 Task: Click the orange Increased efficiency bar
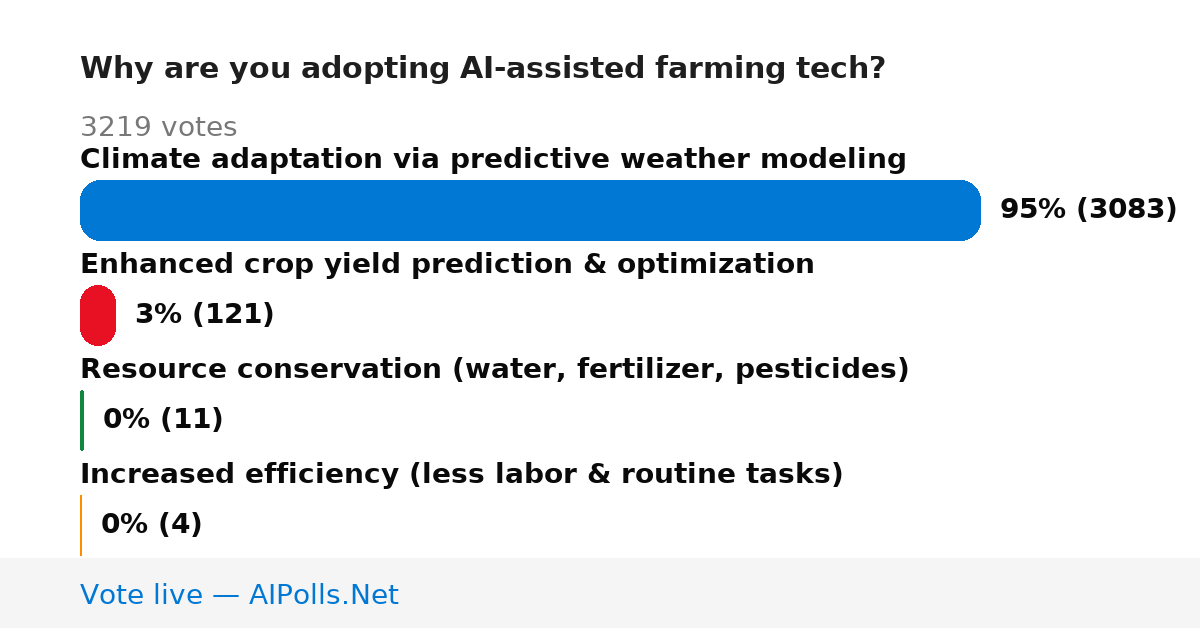click(x=81, y=525)
